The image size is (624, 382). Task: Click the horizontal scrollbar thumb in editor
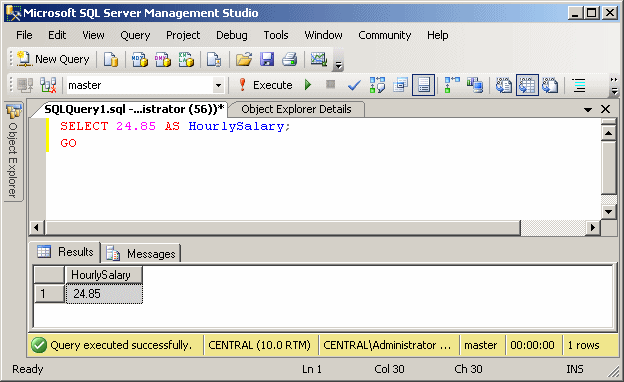click(x=283, y=228)
